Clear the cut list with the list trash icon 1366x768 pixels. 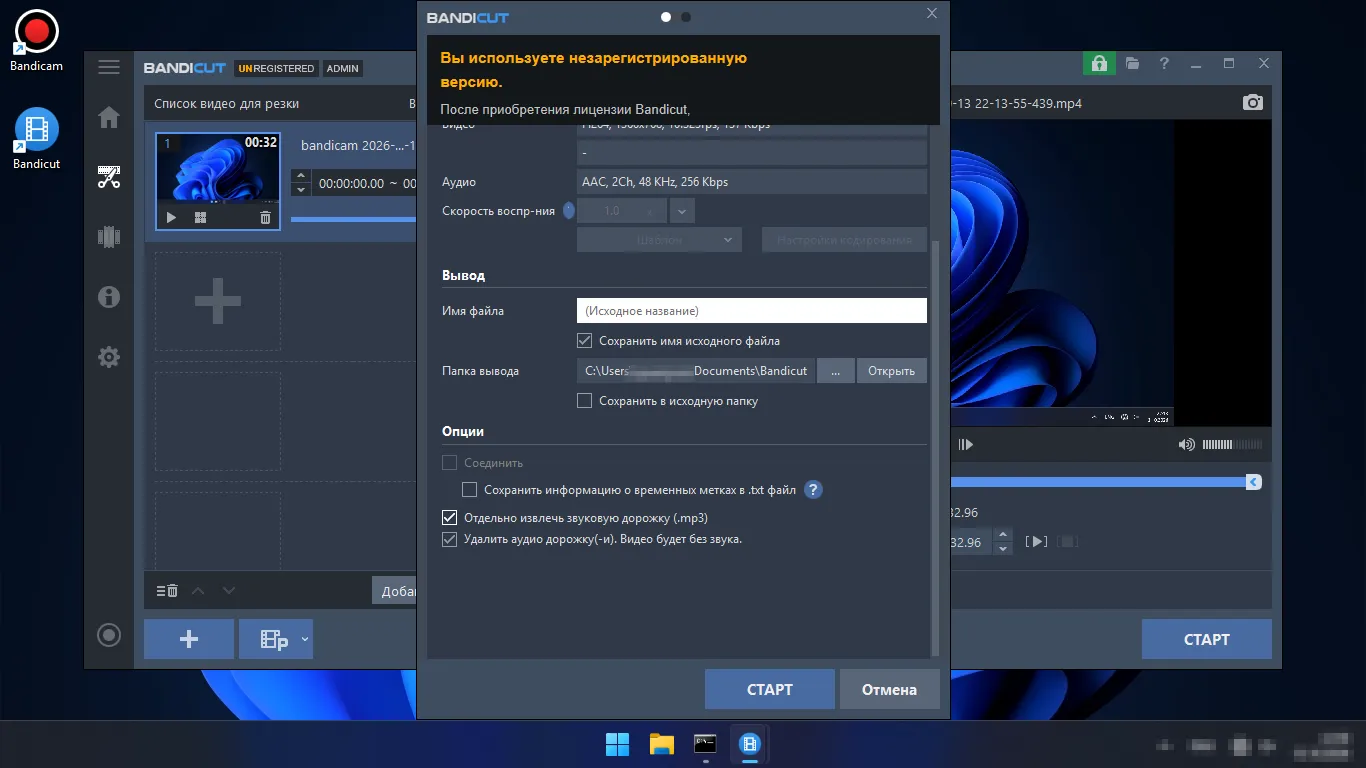point(167,590)
